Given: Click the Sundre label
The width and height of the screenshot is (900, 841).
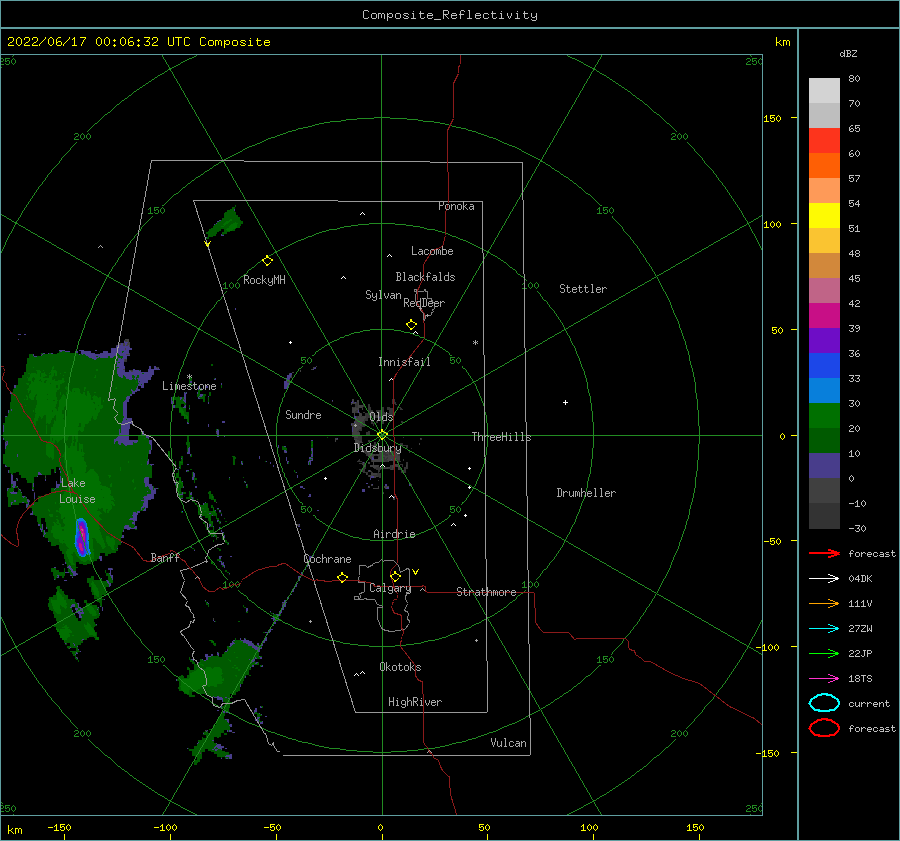Looking at the screenshot, I should tap(303, 414).
